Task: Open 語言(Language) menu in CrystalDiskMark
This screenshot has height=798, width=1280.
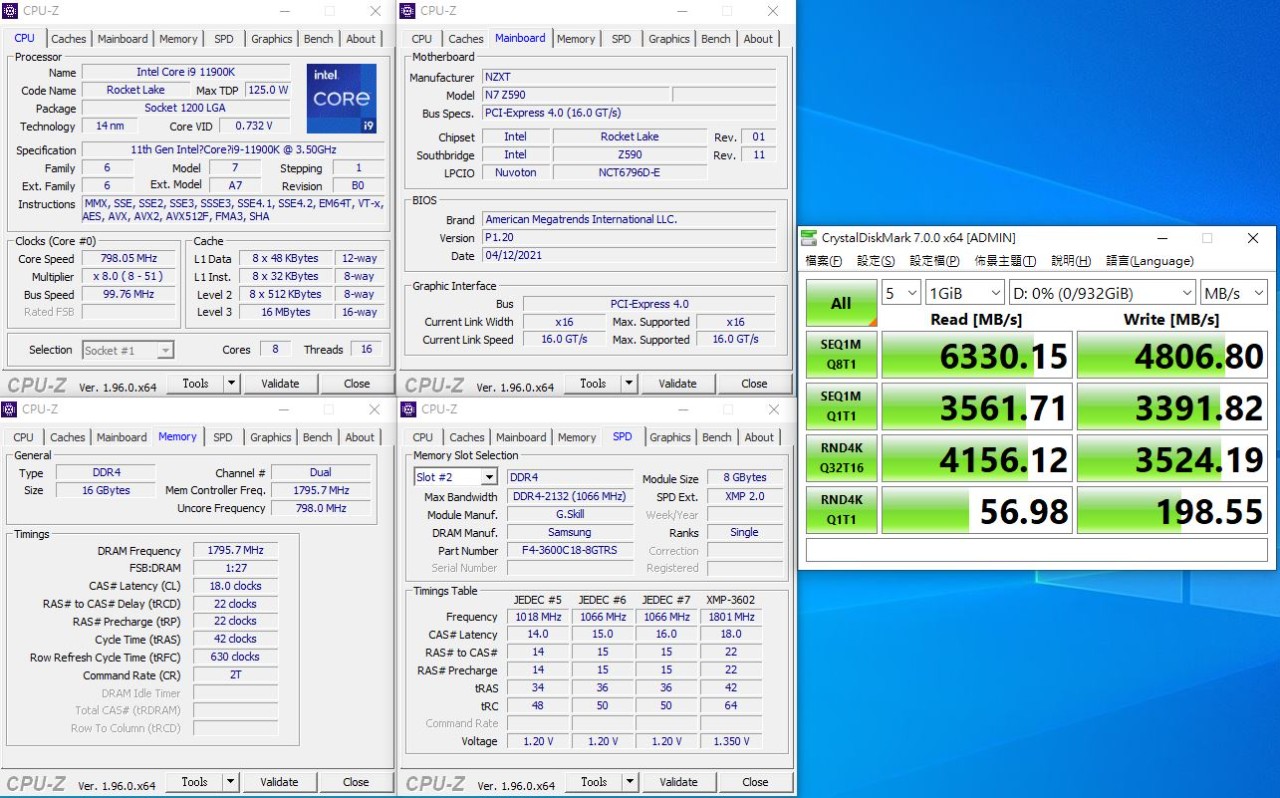Action: click(1150, 261)
